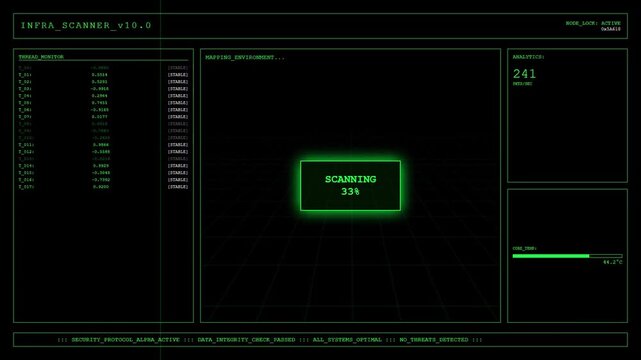Click the 241 analytics counter value
Image resolution: width=641 pixels, height=360 pixels.
524,74
